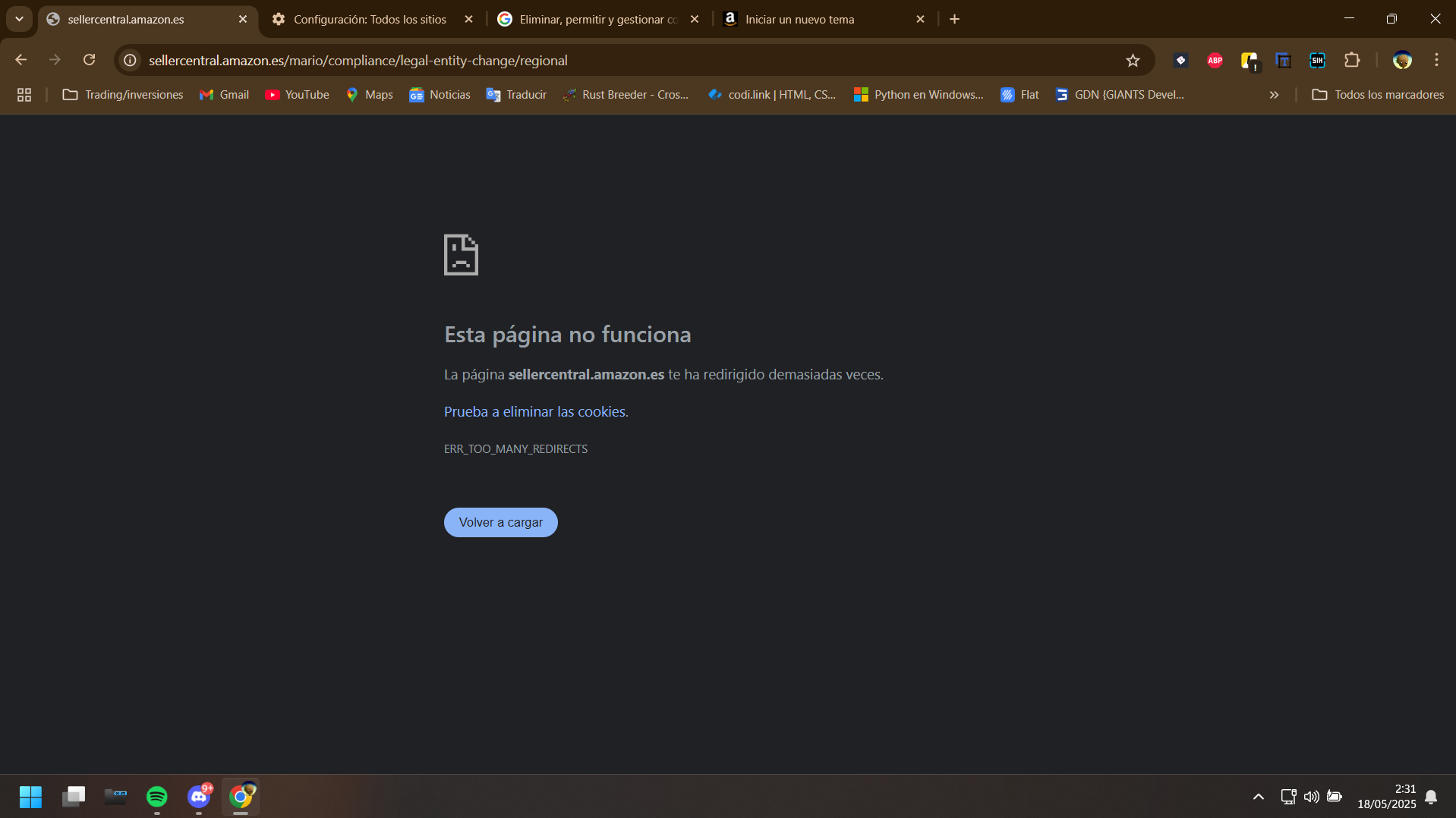
Task: Open Chrome from the taskbar
Action: 241,797
